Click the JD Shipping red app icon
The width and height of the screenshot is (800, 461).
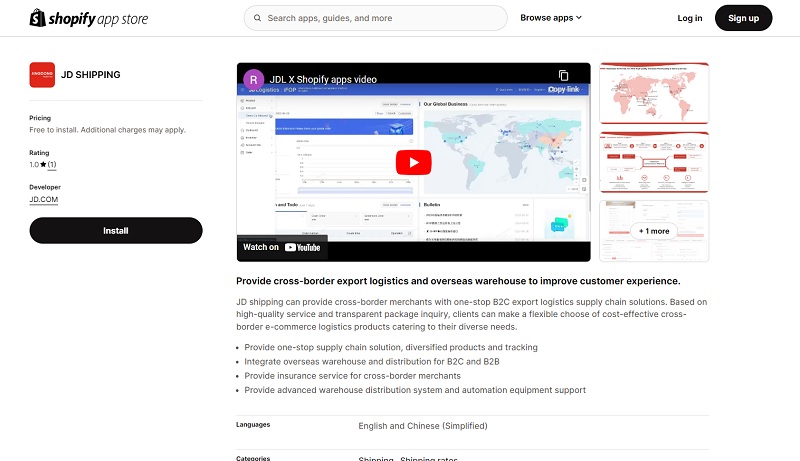pyautogui.click(x=42, y=75)
